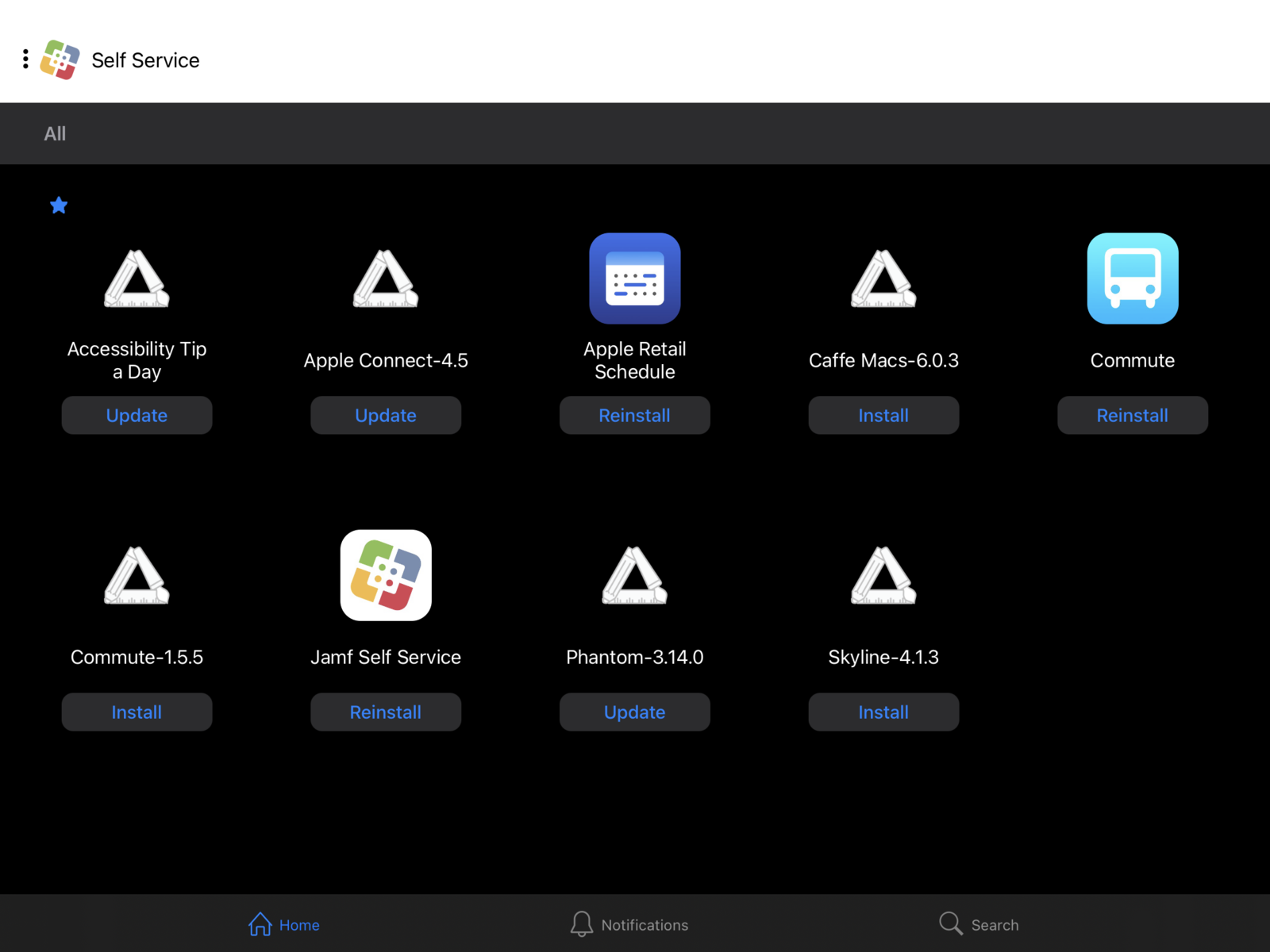
Task: Update Accessibility Tip a Day
Action: (x=137, y=415)
